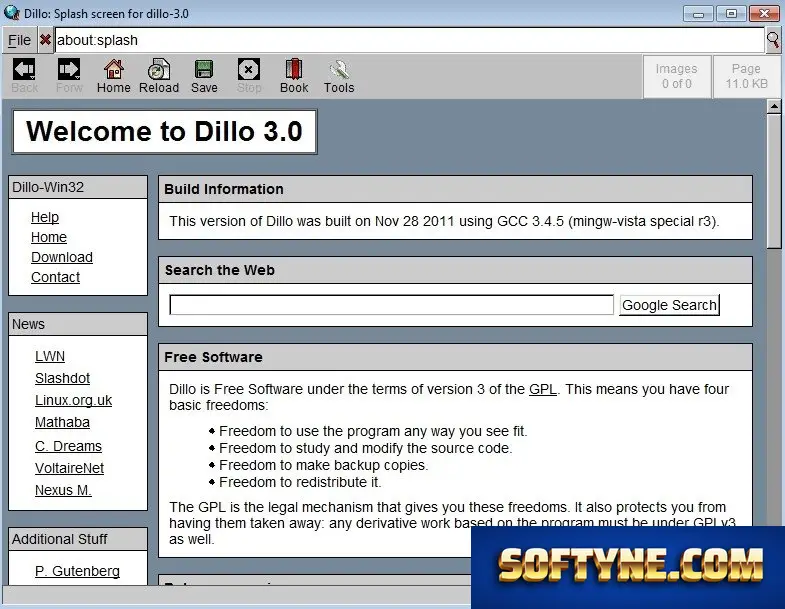
Task: Click the build date sentence with GCC 3.4.5
Action: [444, 221]
